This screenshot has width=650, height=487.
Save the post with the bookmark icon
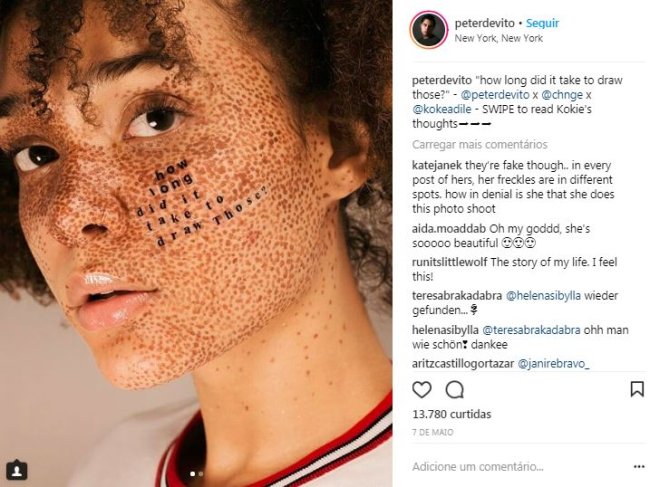coord(636,389)
